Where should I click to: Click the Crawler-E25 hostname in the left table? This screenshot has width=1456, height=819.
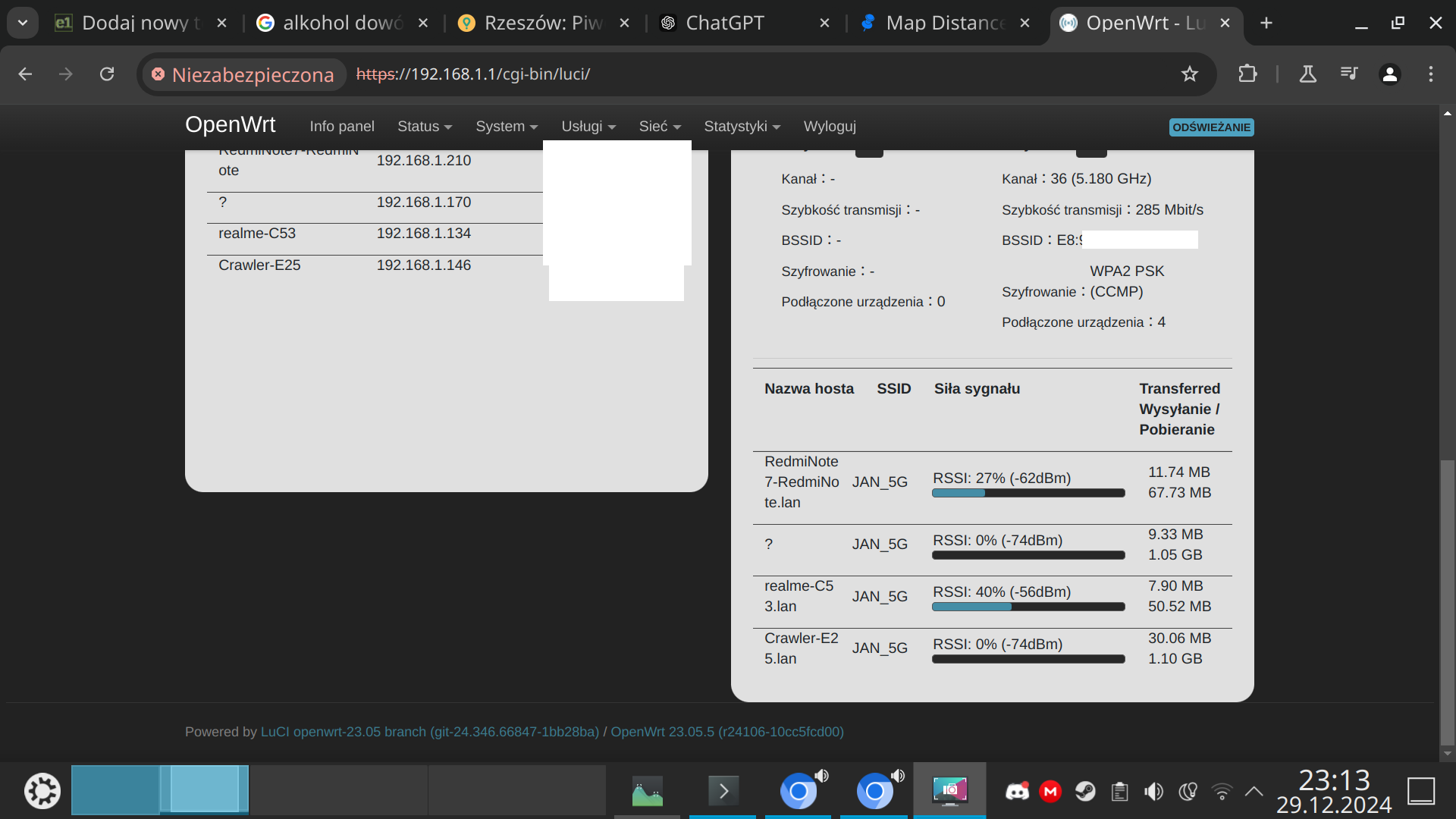coord(259,265)
